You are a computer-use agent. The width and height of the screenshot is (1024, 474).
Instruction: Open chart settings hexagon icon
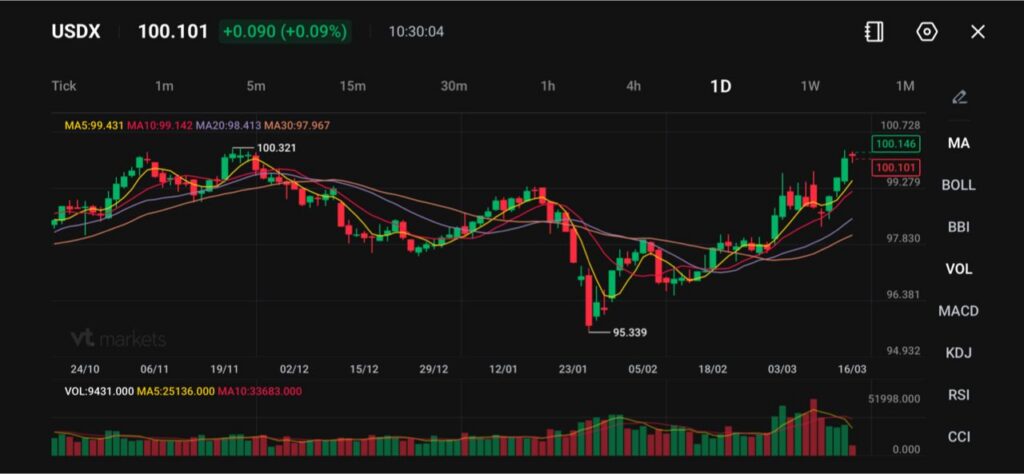pyautogui.click(x=927, y=32)
